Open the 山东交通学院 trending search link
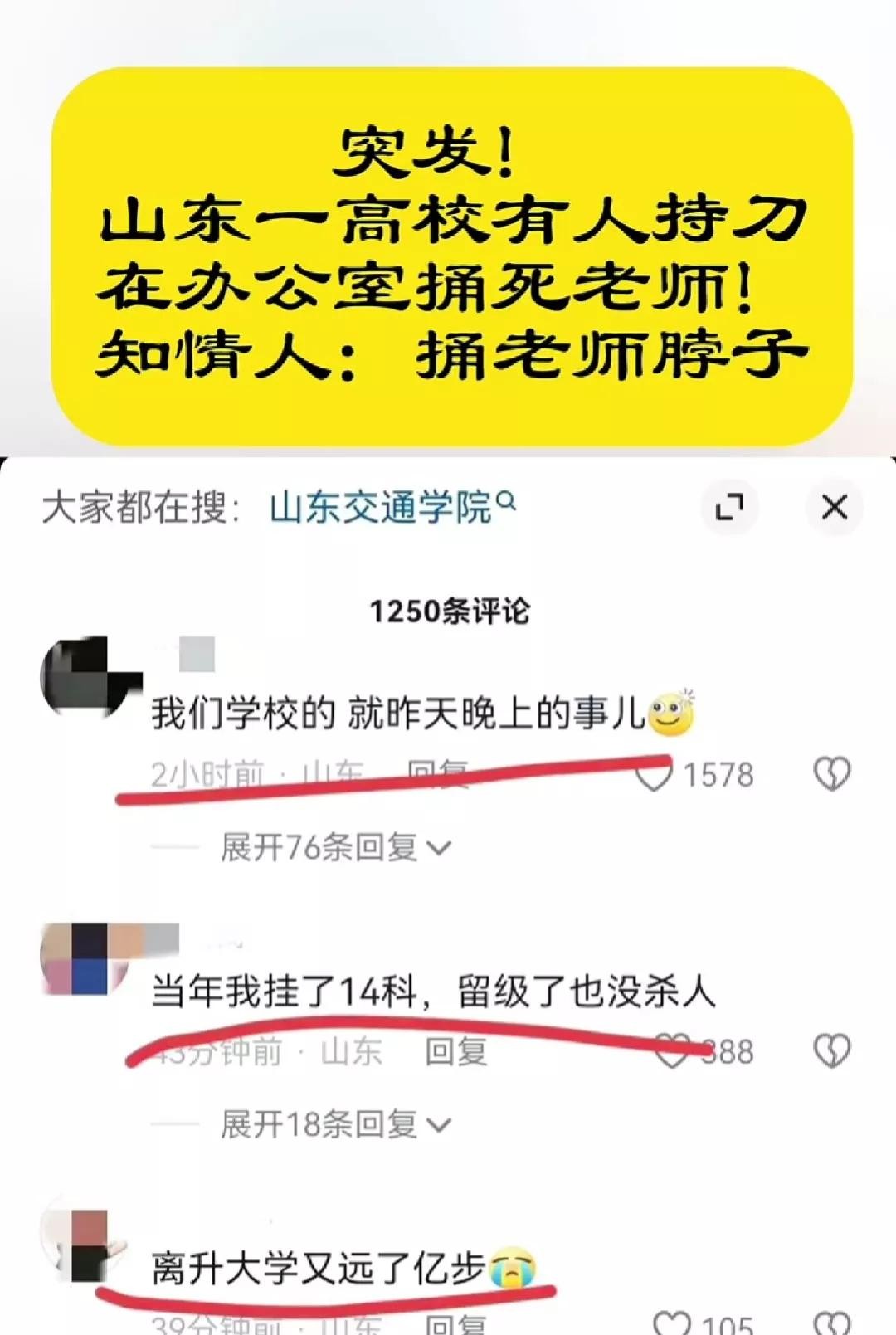This screenshot has height=1335, width=896. 382,508
